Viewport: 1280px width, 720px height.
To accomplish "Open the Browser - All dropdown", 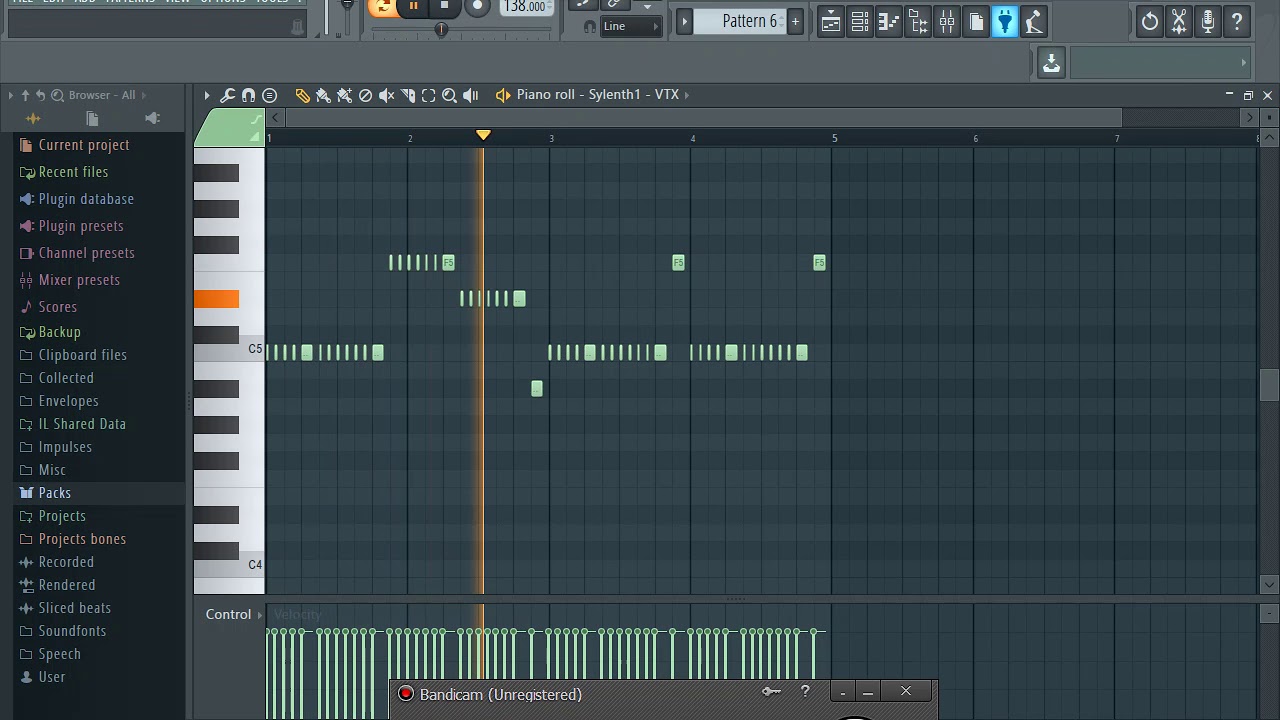I will 108,95.
